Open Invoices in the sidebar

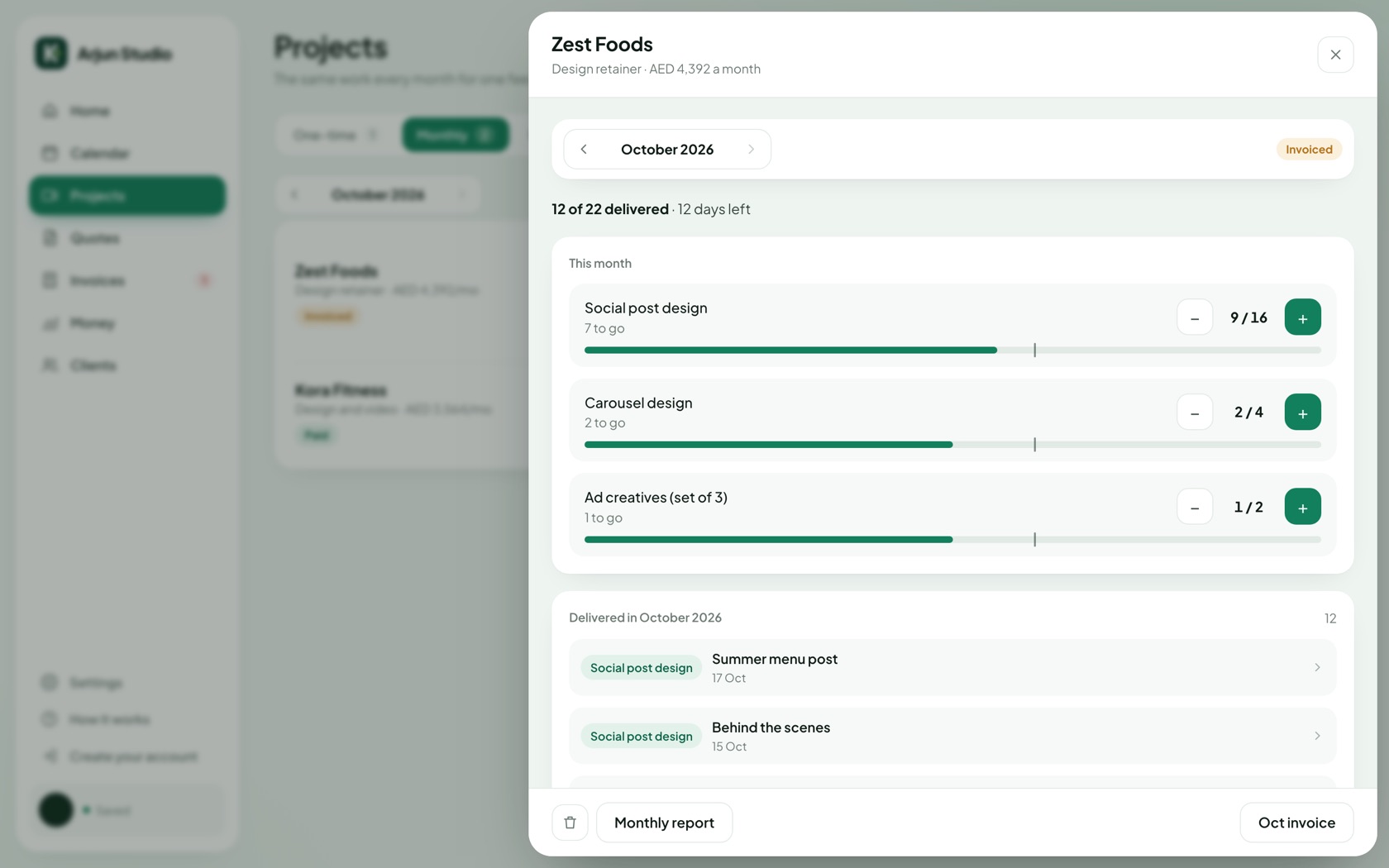[x=127, y=280]
